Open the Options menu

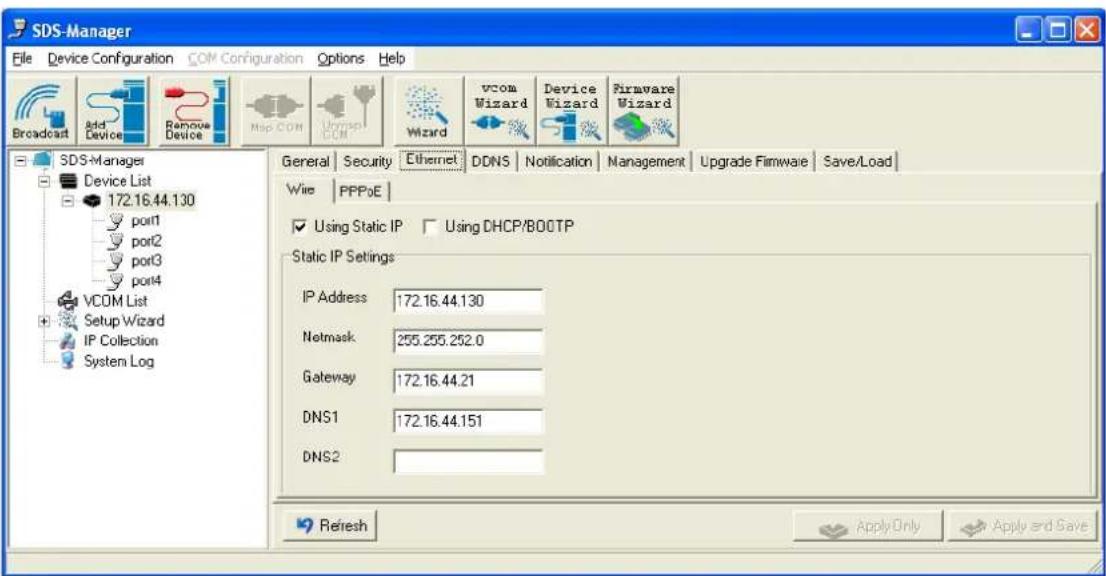(x=341, y=59)
